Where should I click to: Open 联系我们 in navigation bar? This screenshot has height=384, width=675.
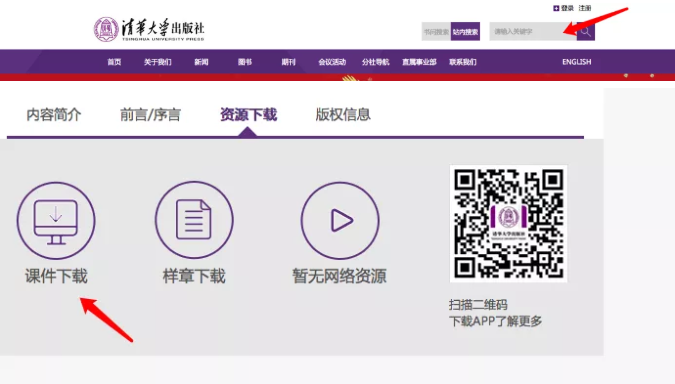(x=463, y=62)
